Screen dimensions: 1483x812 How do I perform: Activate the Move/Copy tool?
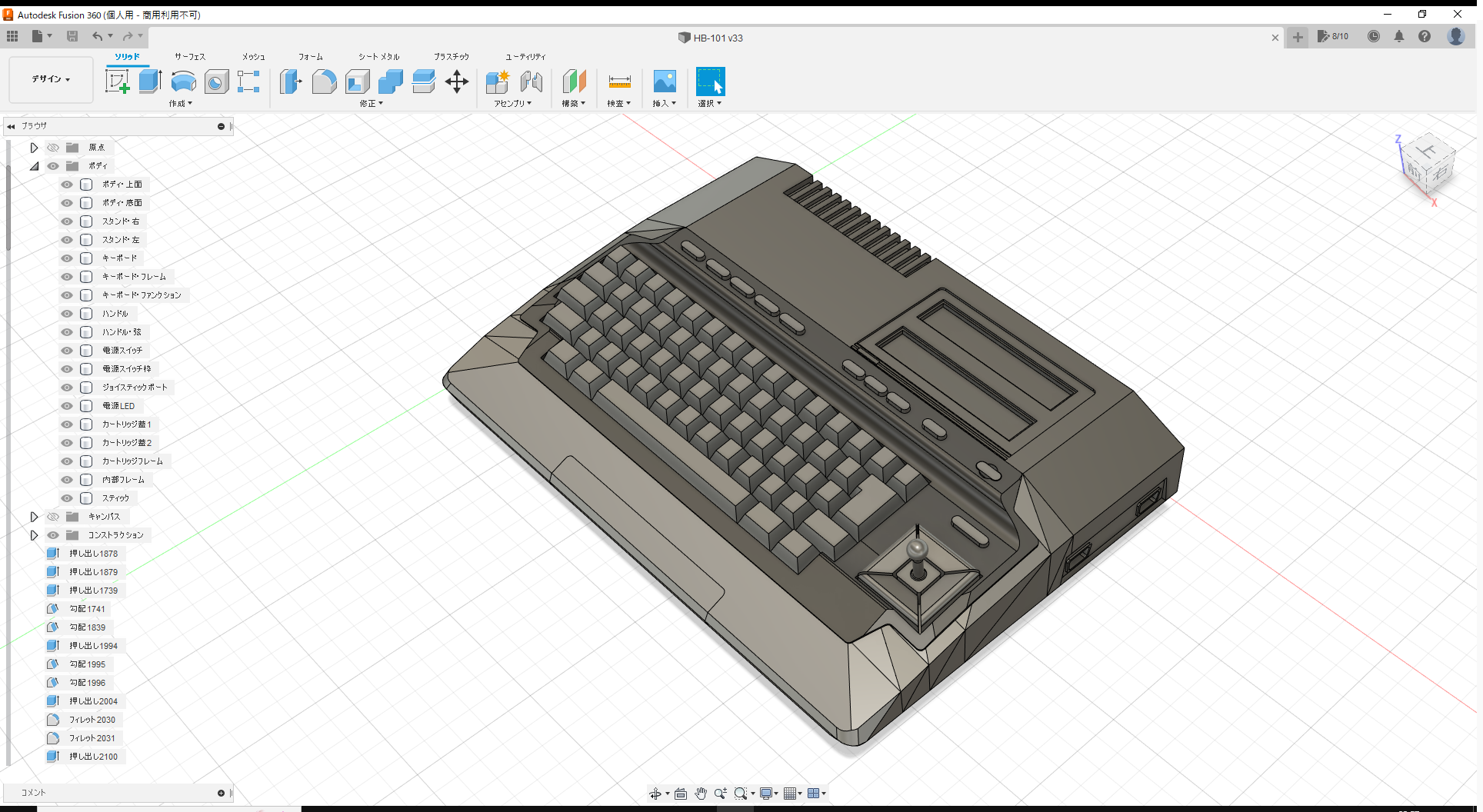coord(456,82)
